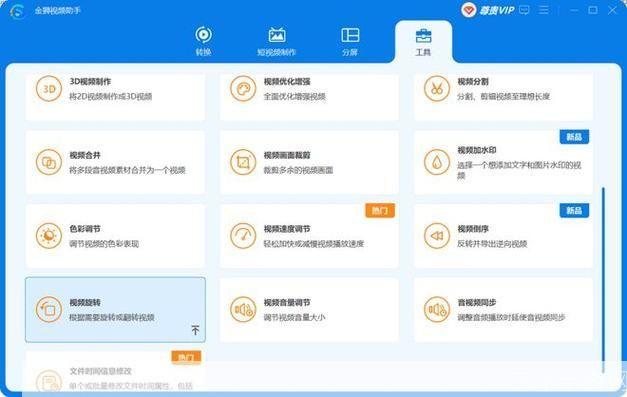627x397 pixels.
Task: Click description 将2D视频制作成3D视频
Action: click(111, 96)
